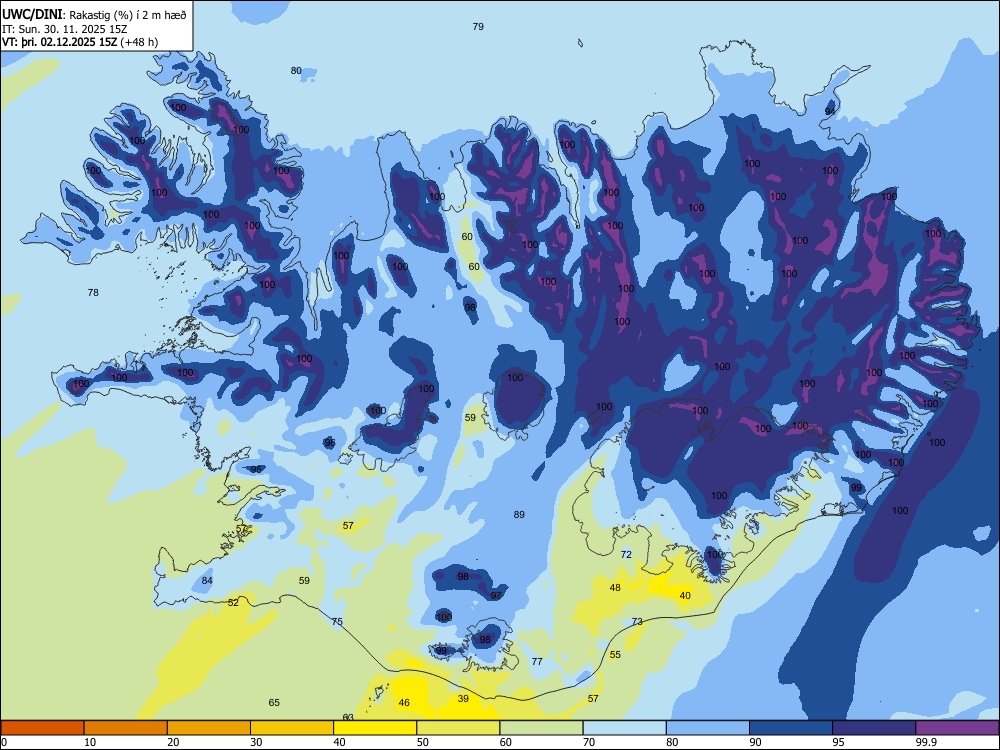This screenshot has width=1000, height=750.
Task: Select the 20–30 legend color band
Action: [x=209, y=728]
